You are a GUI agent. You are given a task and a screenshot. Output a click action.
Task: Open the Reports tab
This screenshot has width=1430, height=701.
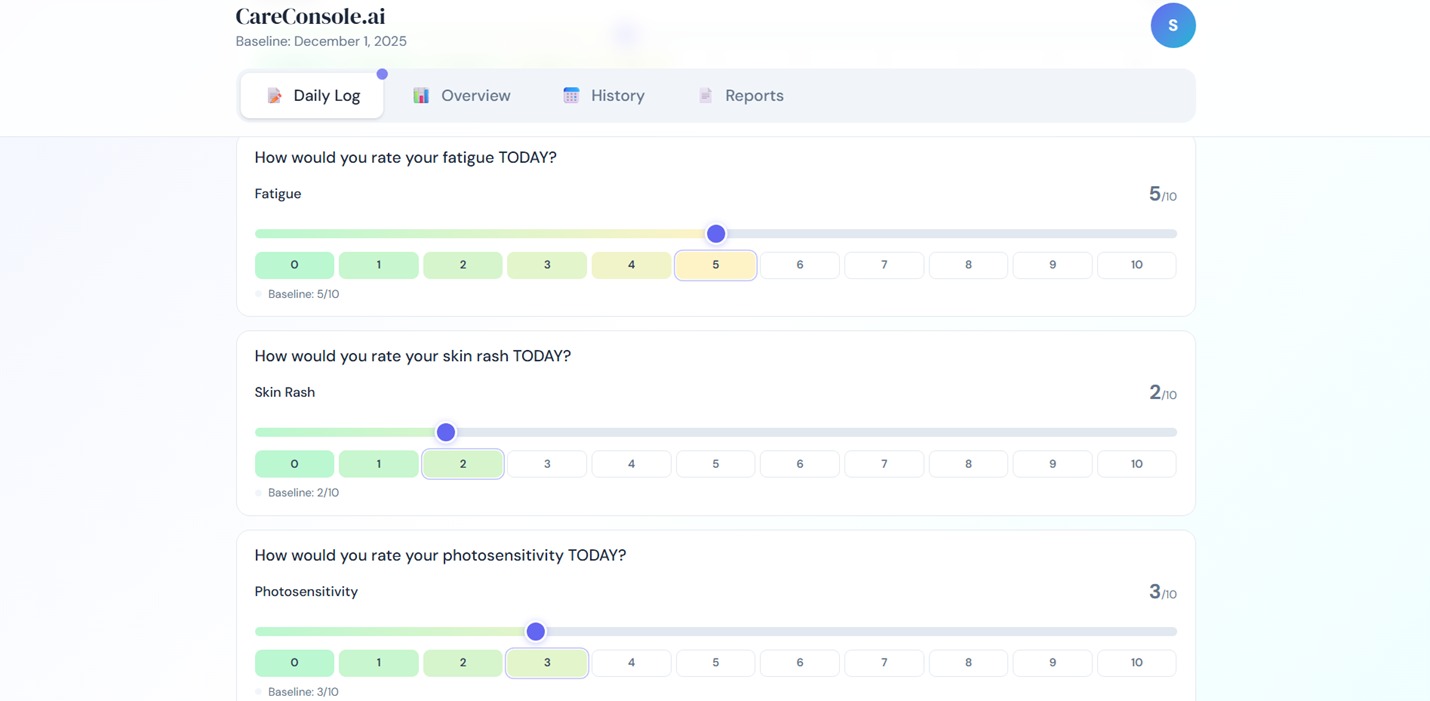click(740, 96)
